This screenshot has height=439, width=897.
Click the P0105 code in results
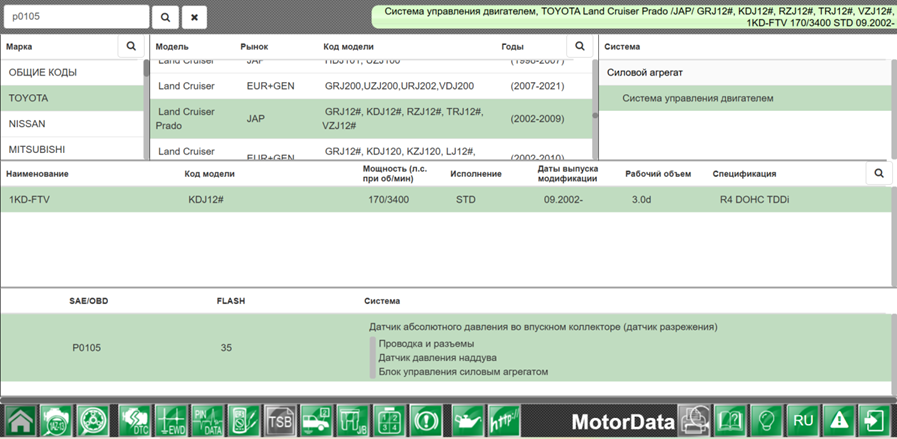click(86, 347)
